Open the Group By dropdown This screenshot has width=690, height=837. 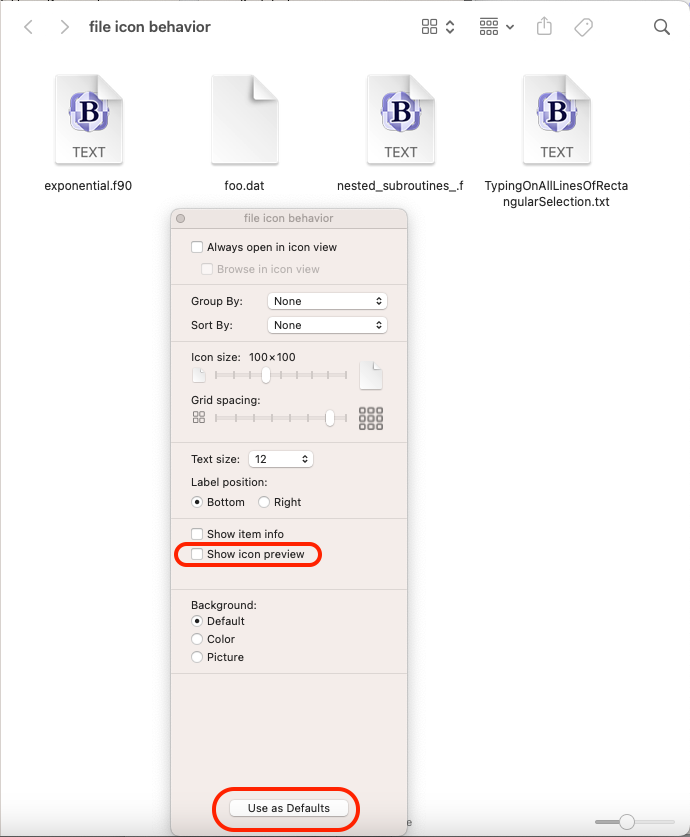[x=327, y=301]
